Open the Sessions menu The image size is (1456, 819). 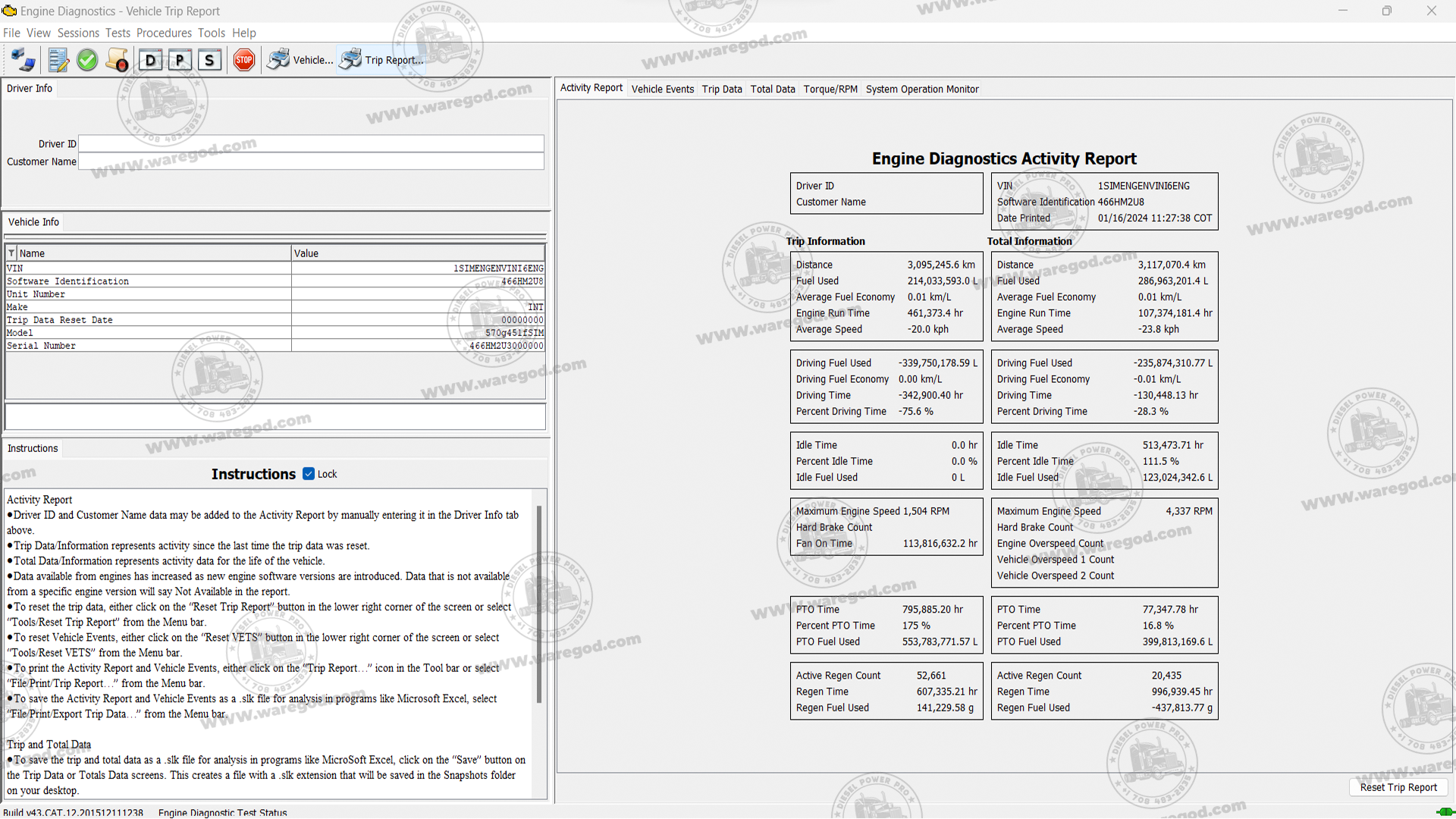coord(78,33)
